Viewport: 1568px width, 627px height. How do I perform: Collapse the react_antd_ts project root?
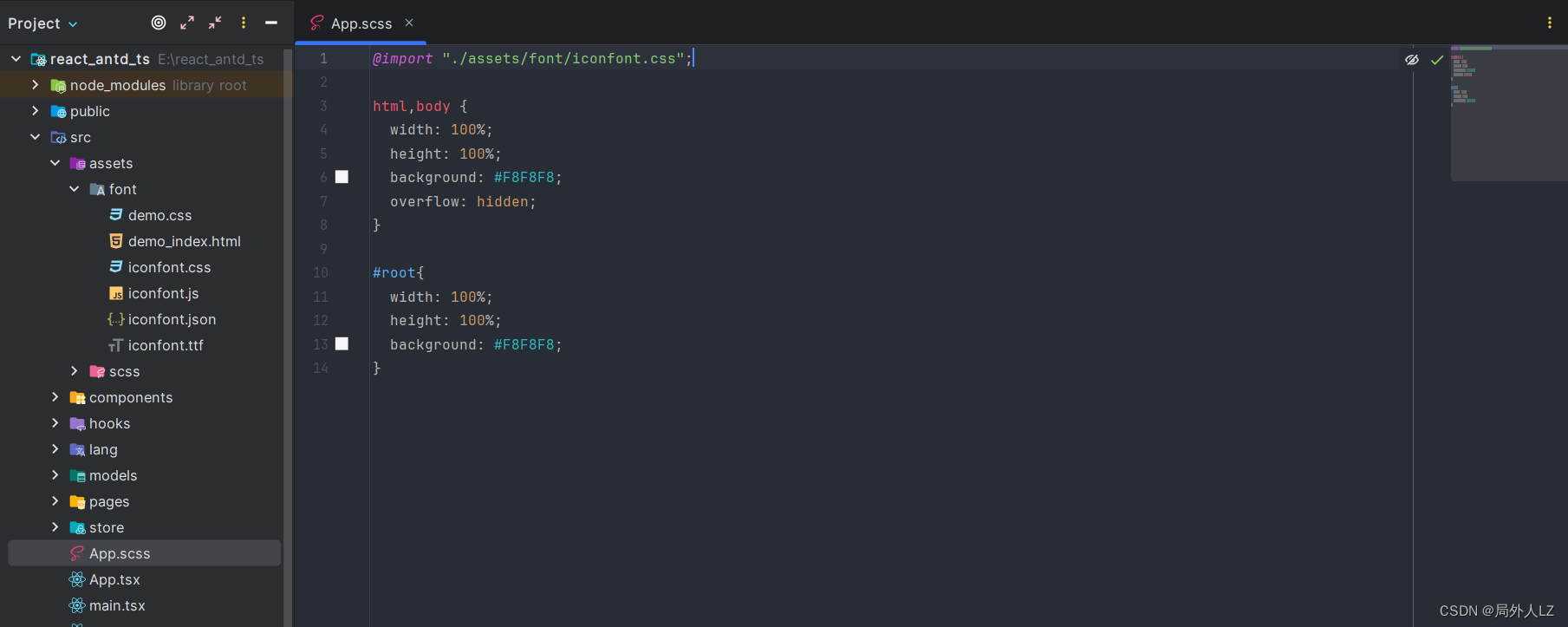coord(16,59)
